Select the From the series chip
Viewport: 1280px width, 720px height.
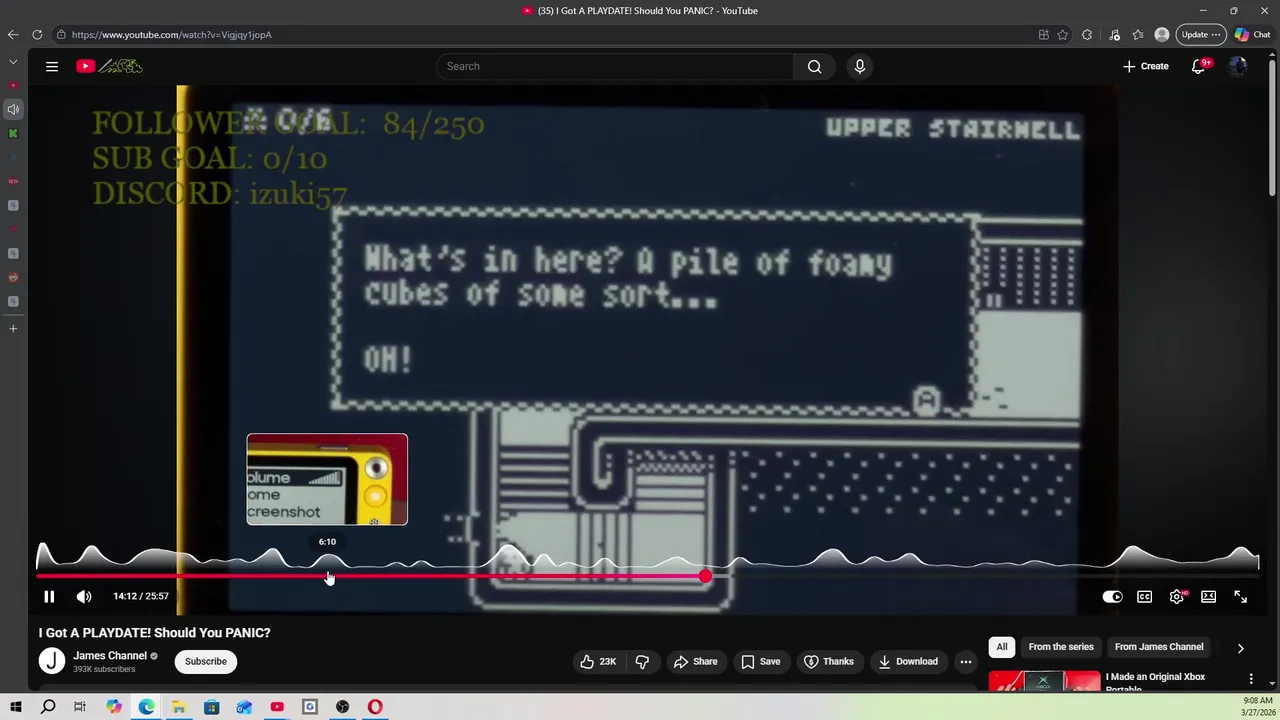pos(1061,647)
